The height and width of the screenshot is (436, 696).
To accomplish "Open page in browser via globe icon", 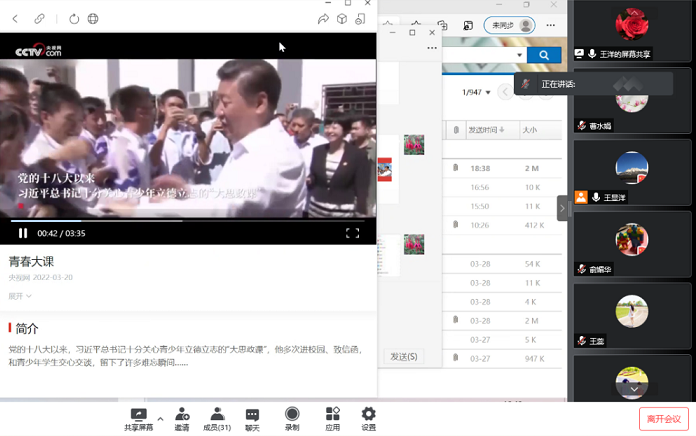I will pos(93,19).
